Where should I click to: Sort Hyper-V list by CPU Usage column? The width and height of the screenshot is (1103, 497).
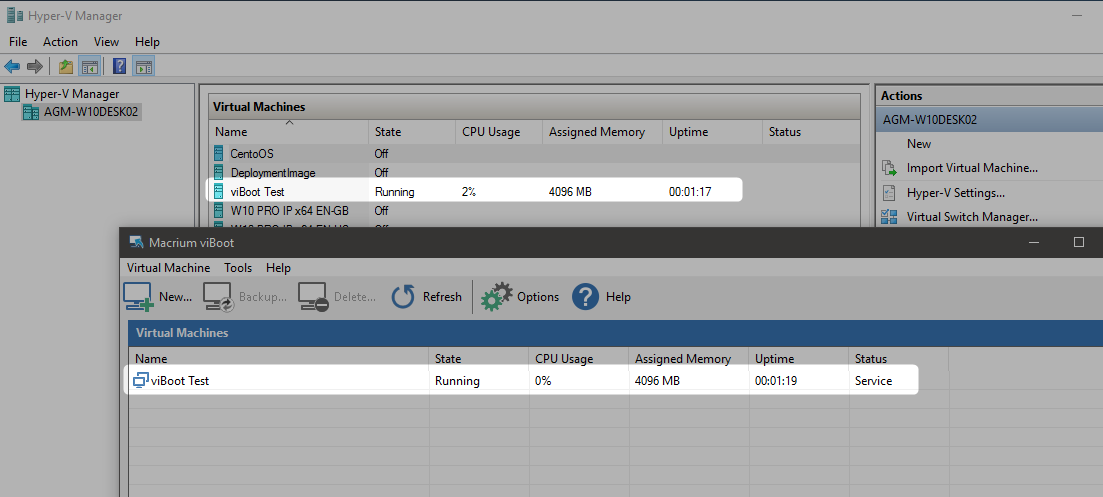click(x=499, y=131)
